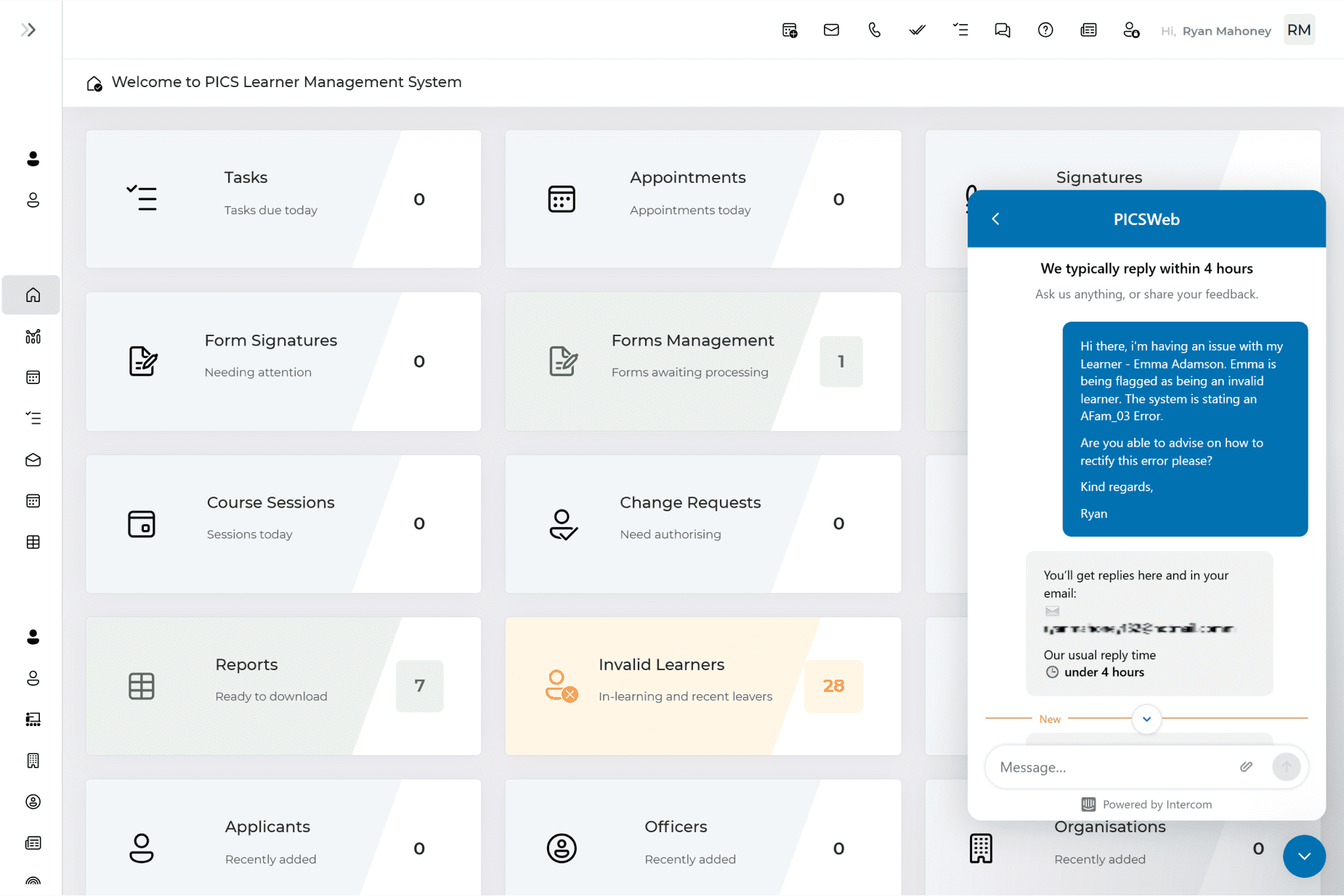Select the Home icon in left sidebar

pyautogui.click(x=33, y=295)
